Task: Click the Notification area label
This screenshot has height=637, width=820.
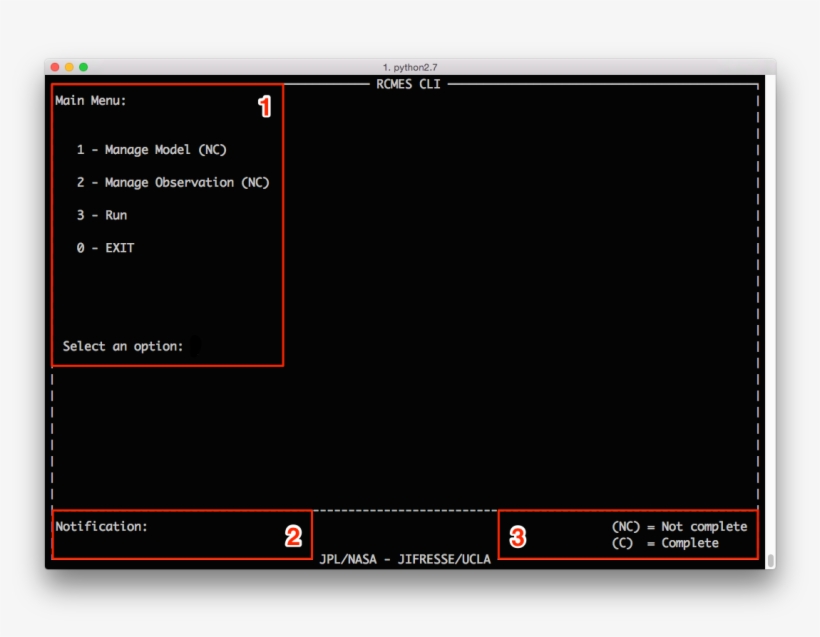Action: click(100, 525)
